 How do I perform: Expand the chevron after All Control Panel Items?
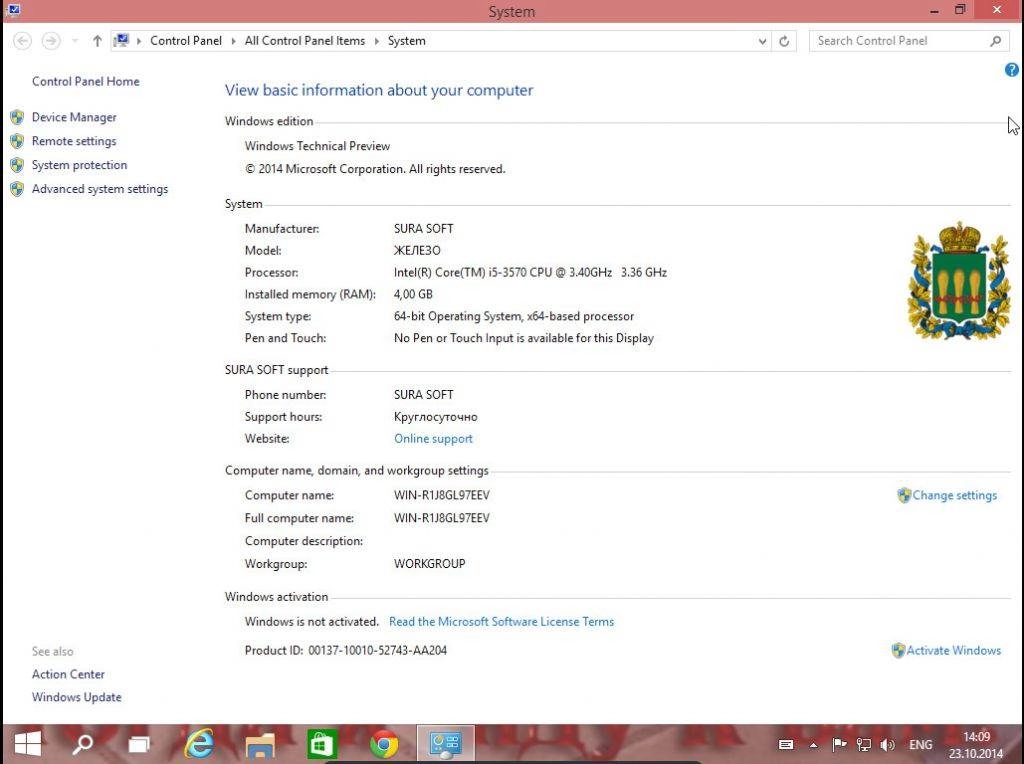coord(377,41)
